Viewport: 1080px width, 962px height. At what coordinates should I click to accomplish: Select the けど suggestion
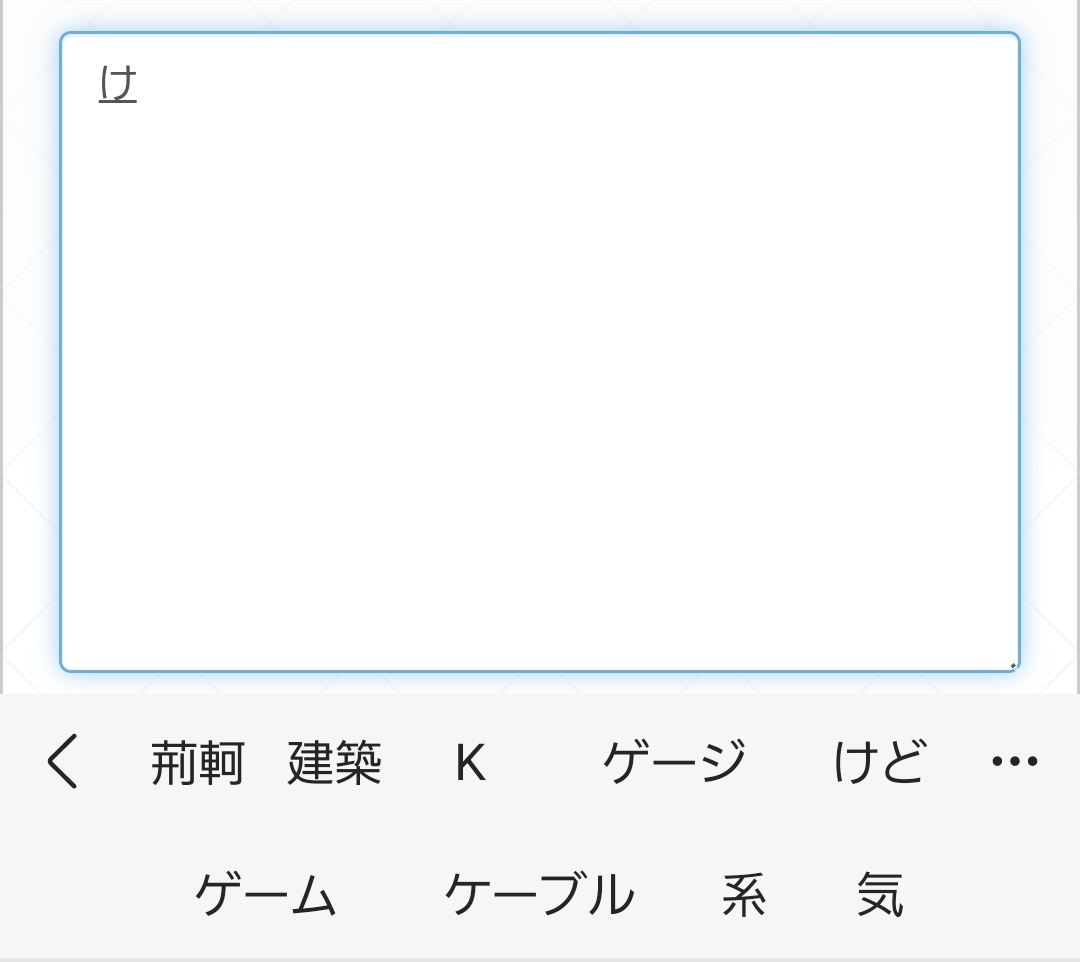879,762
